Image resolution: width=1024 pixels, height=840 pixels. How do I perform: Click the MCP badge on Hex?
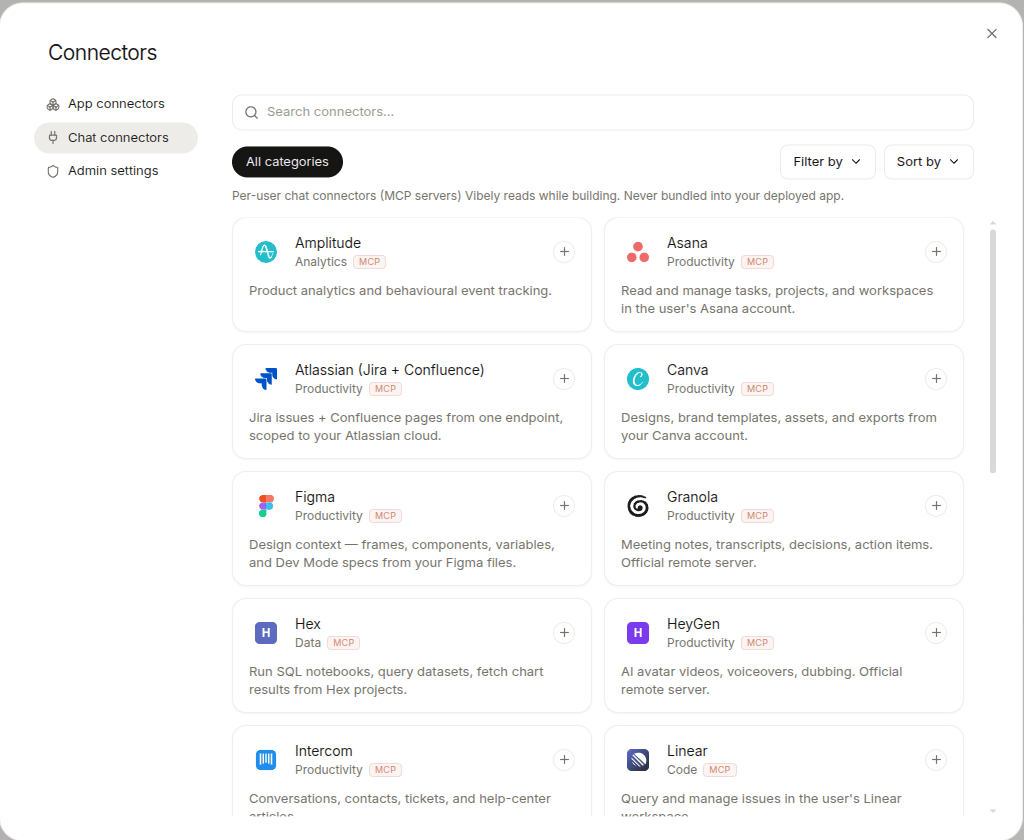344,643
